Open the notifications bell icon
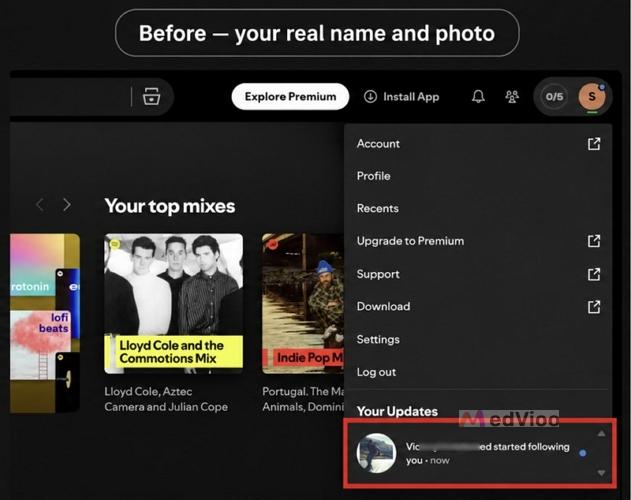 (x=478, y=97)
